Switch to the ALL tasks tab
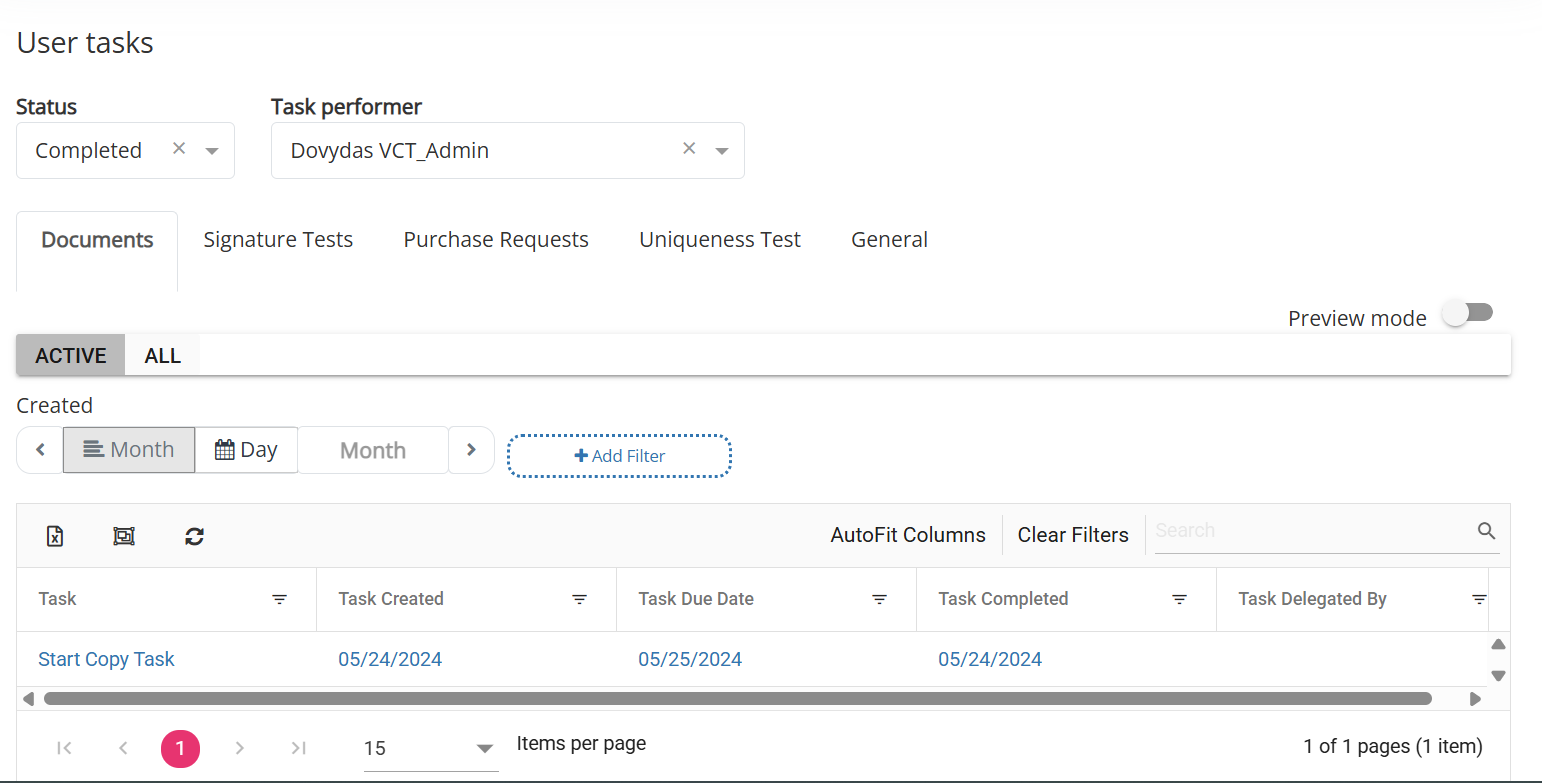 pyautogui.click(x=162, y=355)
